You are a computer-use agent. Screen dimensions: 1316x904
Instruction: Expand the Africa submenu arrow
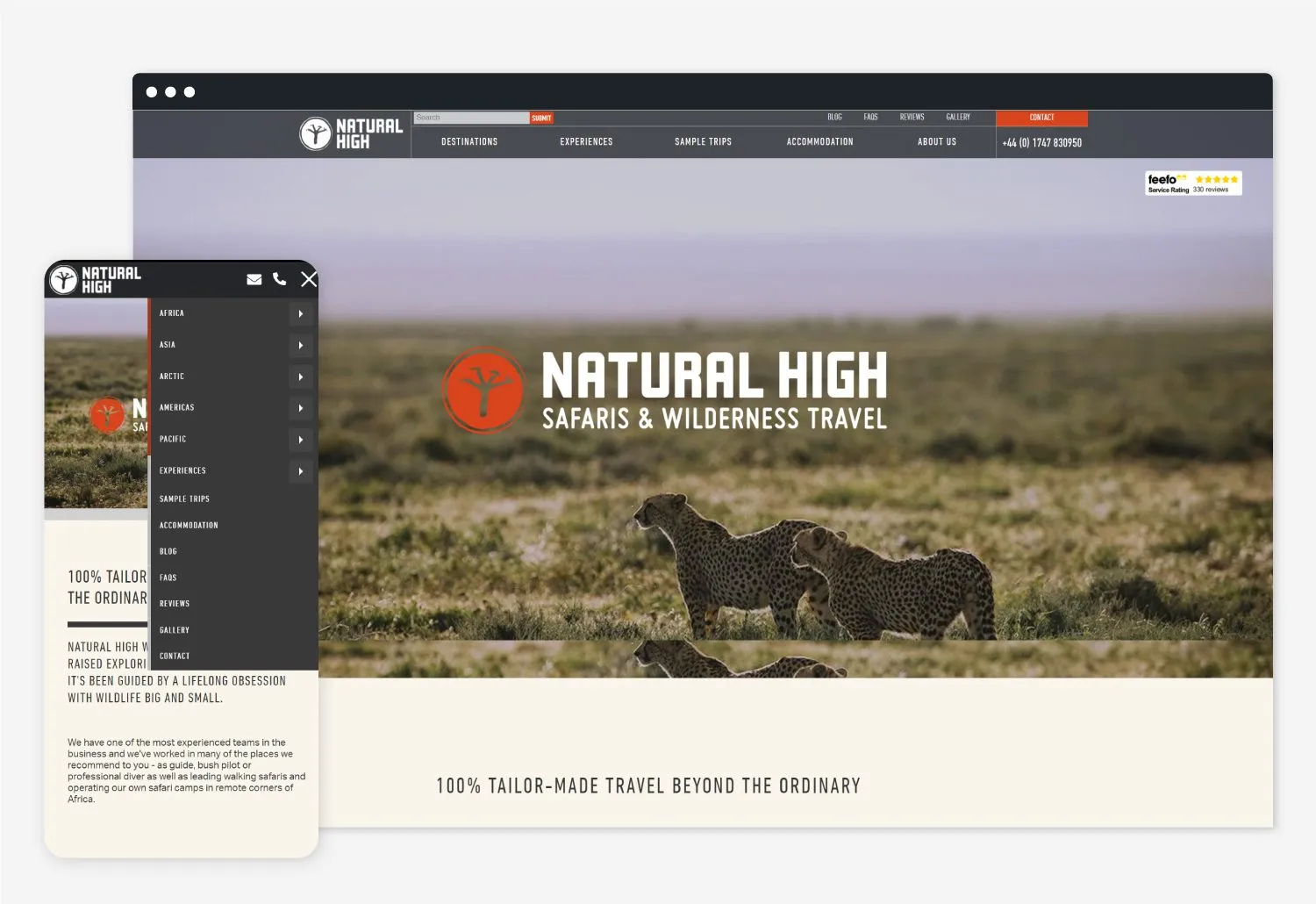click(x=300, y=313)
